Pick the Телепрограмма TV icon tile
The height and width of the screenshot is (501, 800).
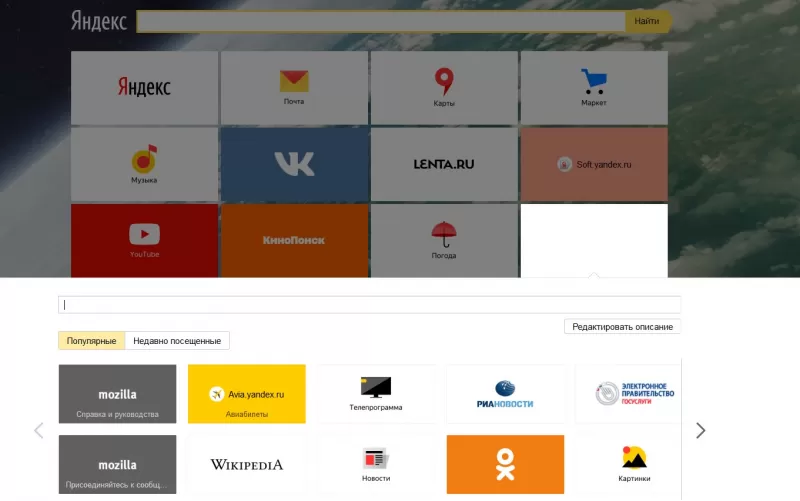point(376,394)
